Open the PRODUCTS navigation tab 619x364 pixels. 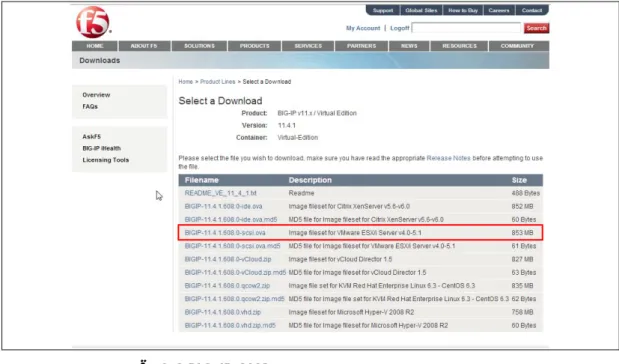[x=255, y=46]
